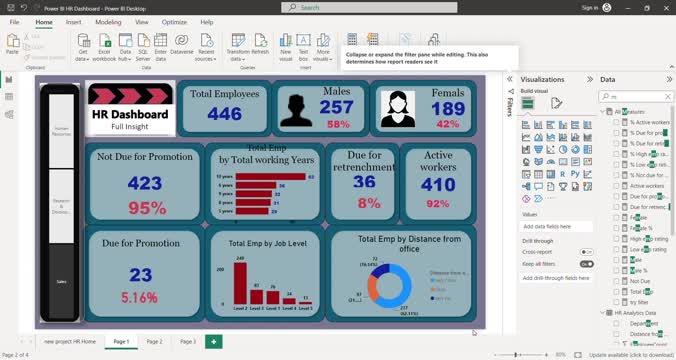The height and width of the screenshot is (360, 676).
Task: Check the Active workers measure checkbox
Action: (x=616, y=186)
